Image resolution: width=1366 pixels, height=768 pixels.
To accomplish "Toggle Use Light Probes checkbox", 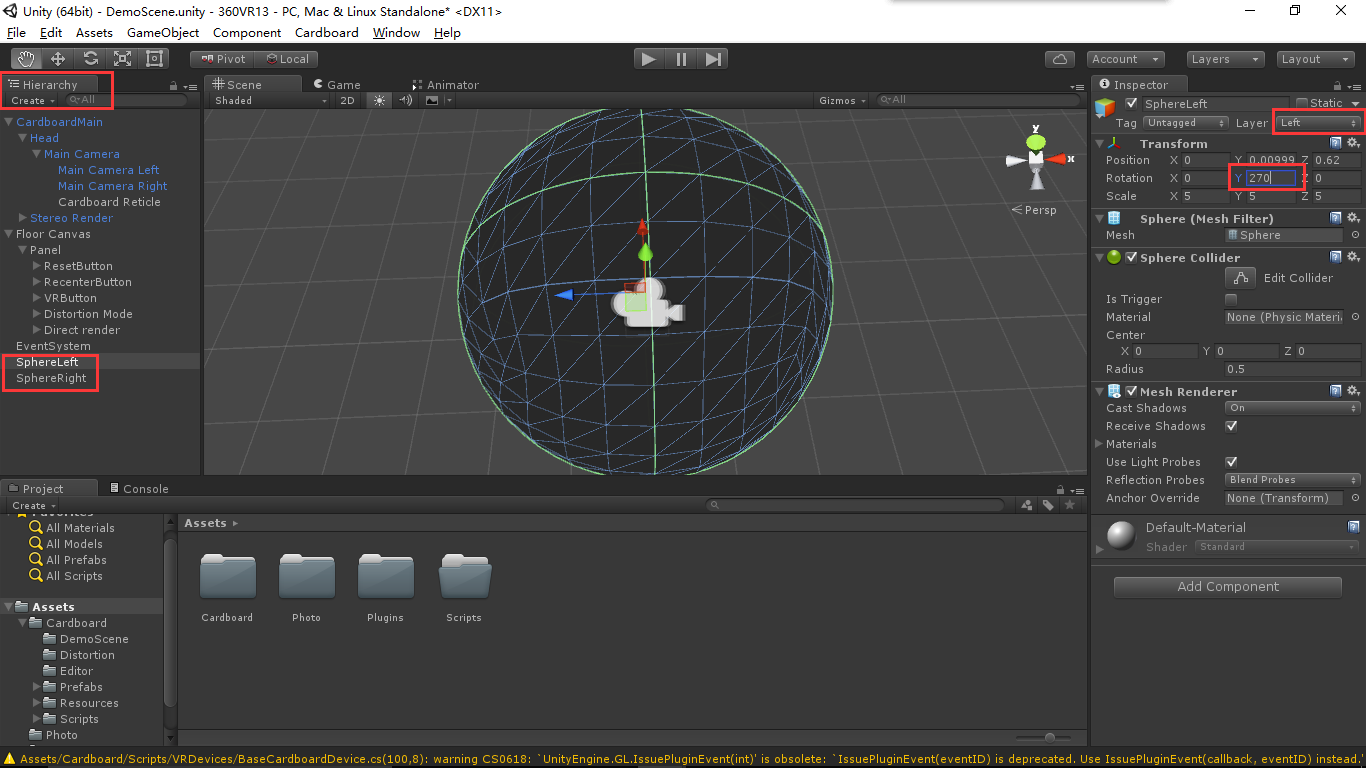I will coord(1231,462).
